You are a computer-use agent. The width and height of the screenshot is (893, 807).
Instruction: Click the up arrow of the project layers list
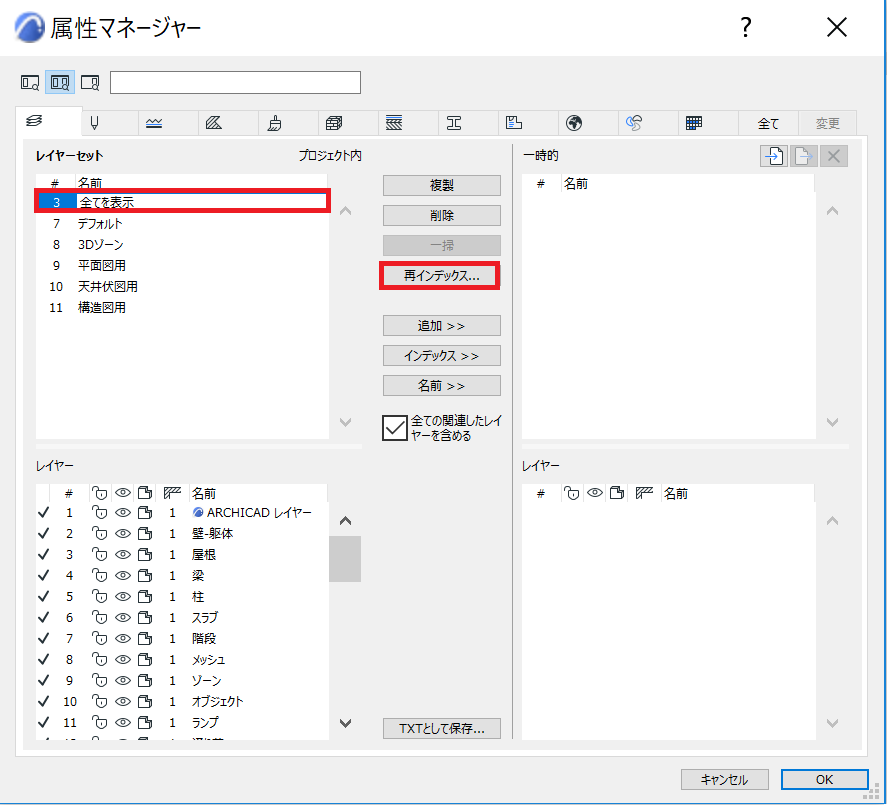[345, 521]
